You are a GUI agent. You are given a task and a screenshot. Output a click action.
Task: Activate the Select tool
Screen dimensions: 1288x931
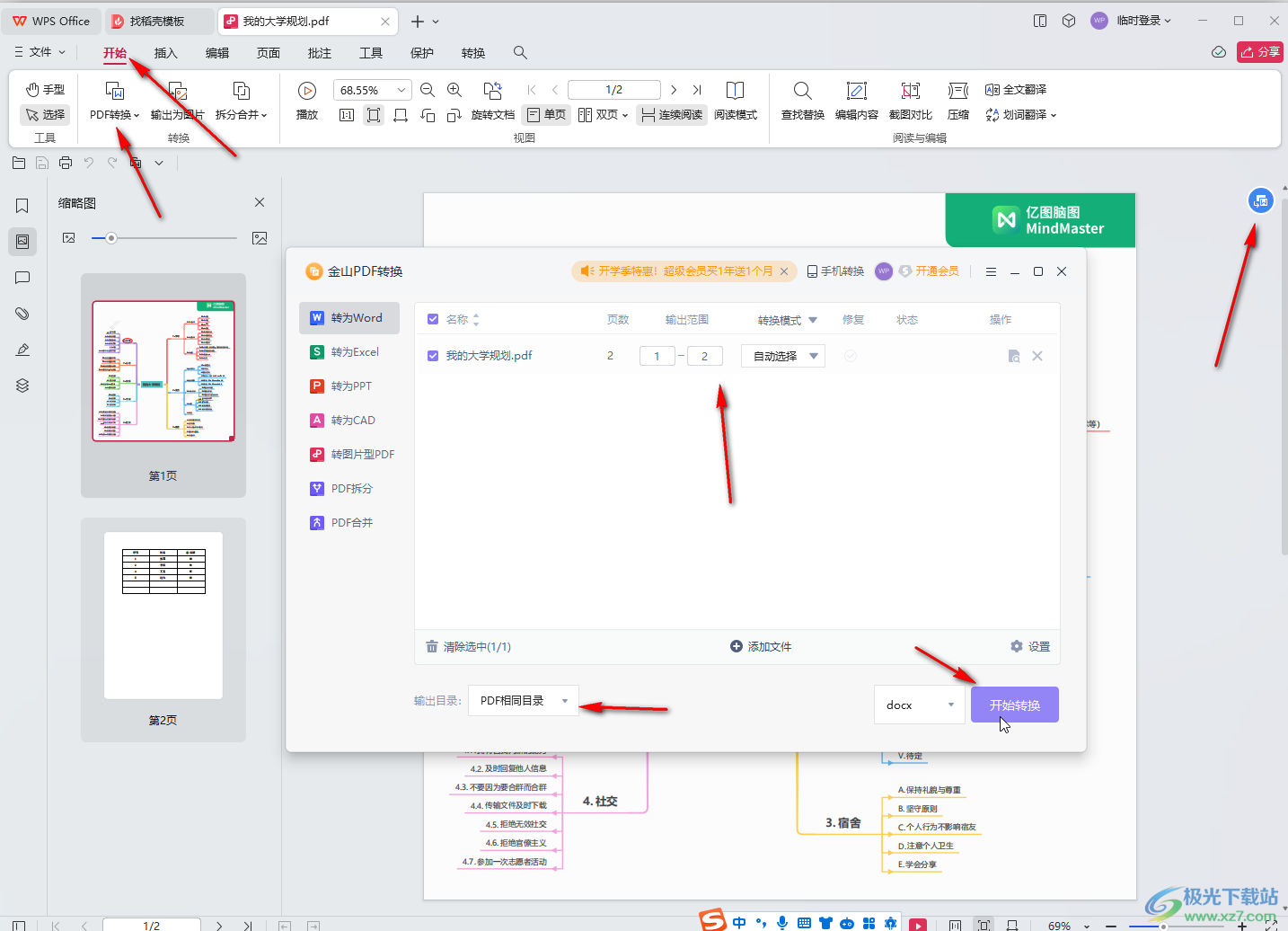tap(45, 114)
